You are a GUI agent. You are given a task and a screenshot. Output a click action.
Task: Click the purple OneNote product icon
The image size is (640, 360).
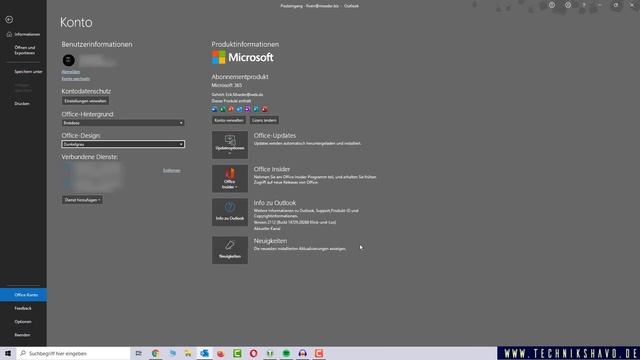(248, 109)
